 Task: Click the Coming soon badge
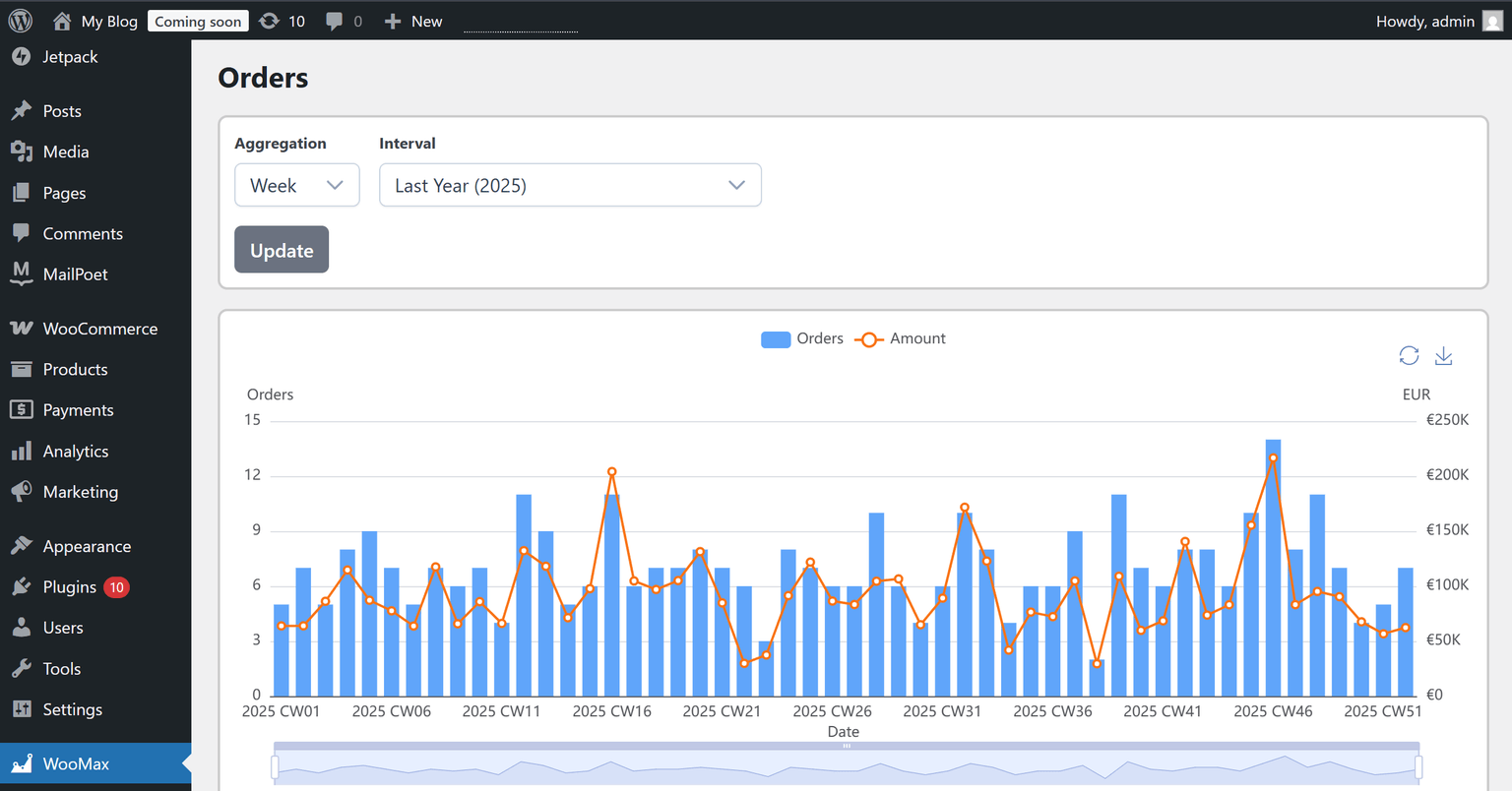point(198,22)
